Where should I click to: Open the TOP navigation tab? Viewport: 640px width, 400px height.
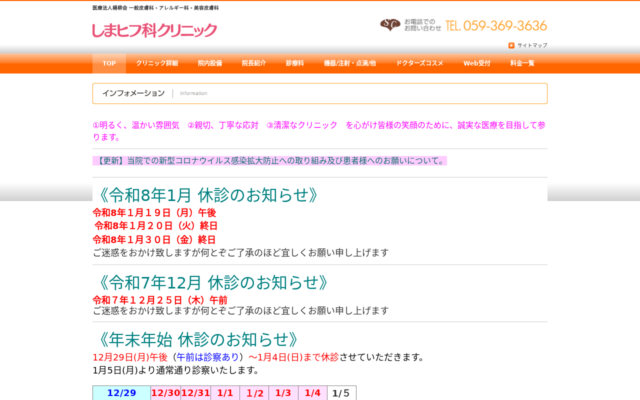[109, 63]
